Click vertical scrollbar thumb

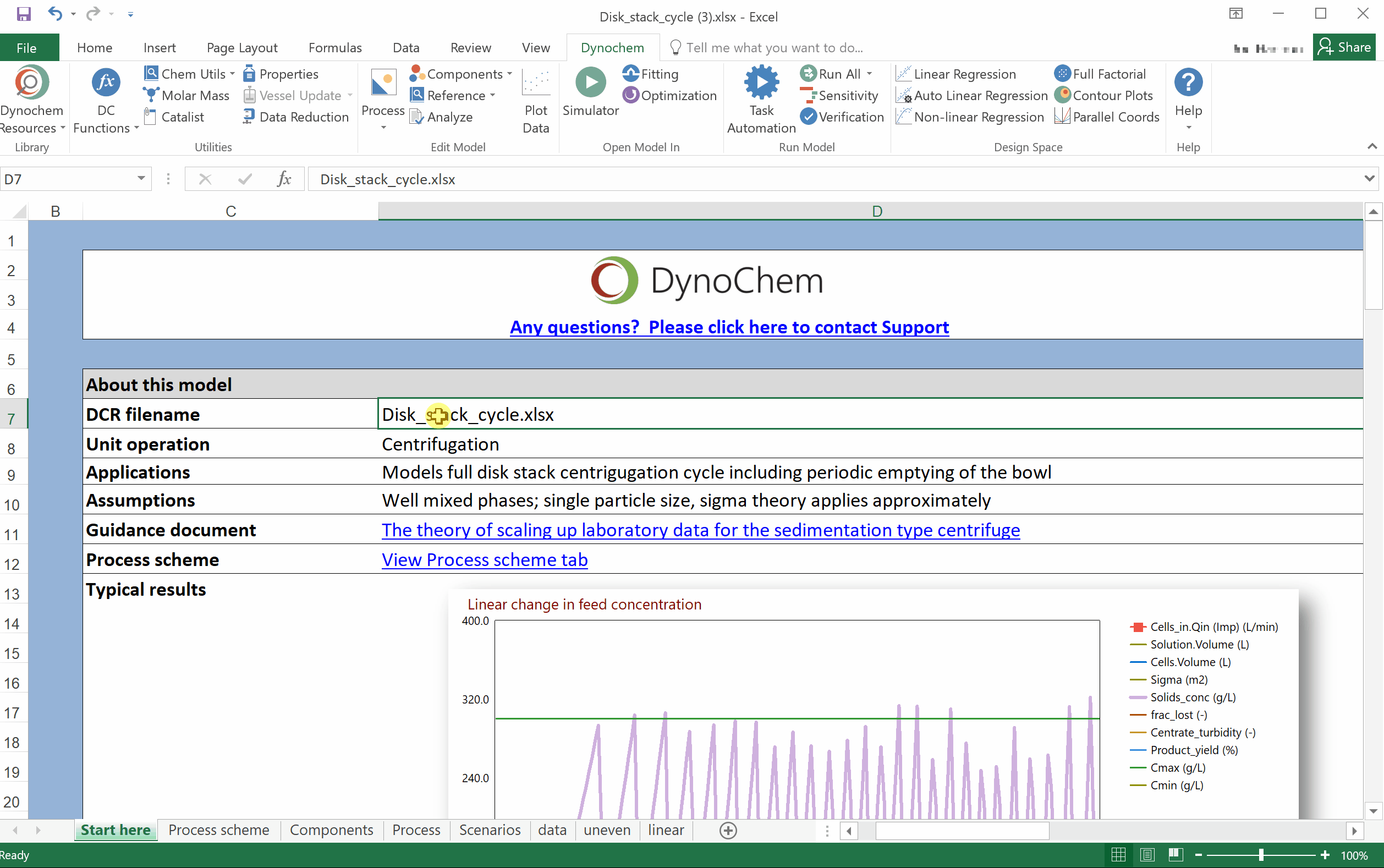[1373, 265]
